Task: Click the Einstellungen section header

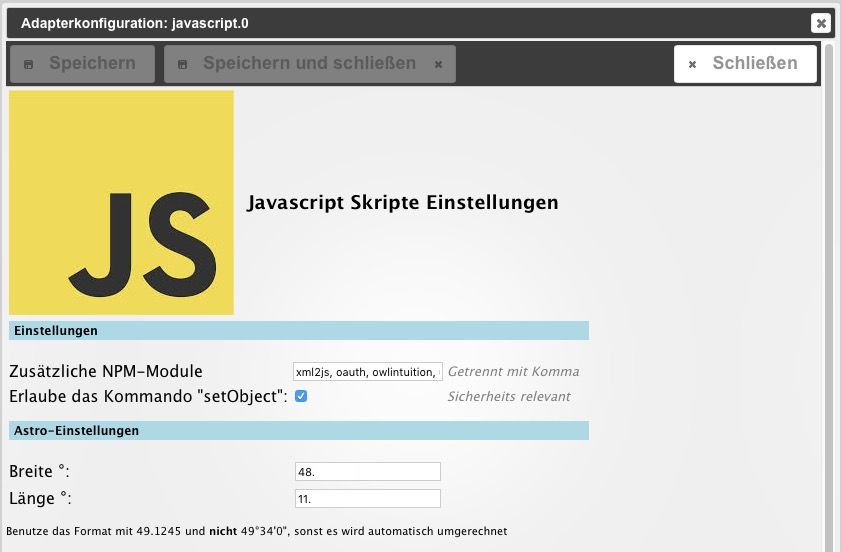Action: click(298, 331)
